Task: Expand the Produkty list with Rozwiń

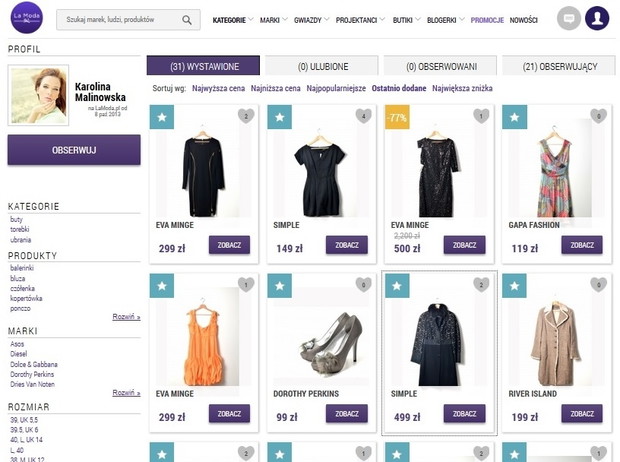Action: [126, 316]
